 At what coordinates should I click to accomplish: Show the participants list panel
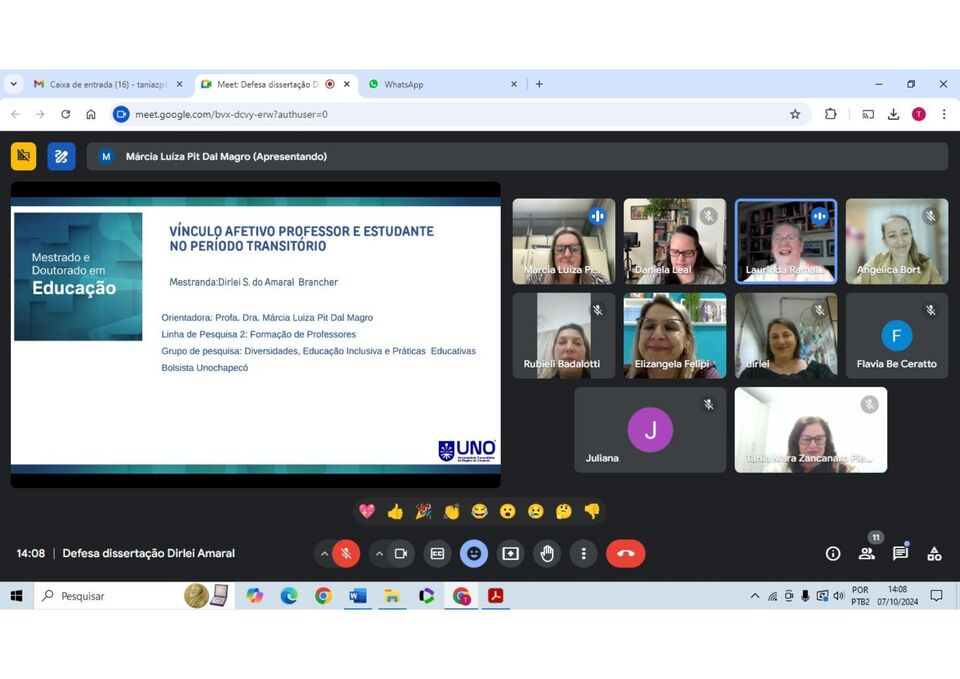867,553
